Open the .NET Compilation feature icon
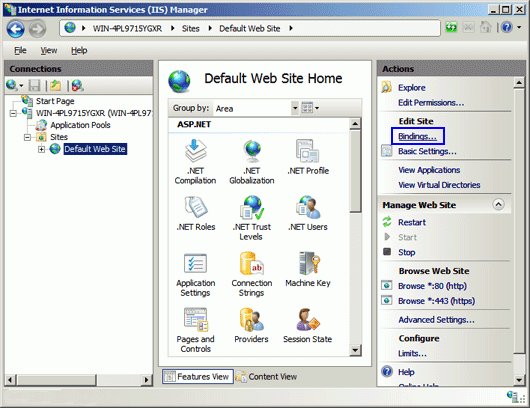 195,162
